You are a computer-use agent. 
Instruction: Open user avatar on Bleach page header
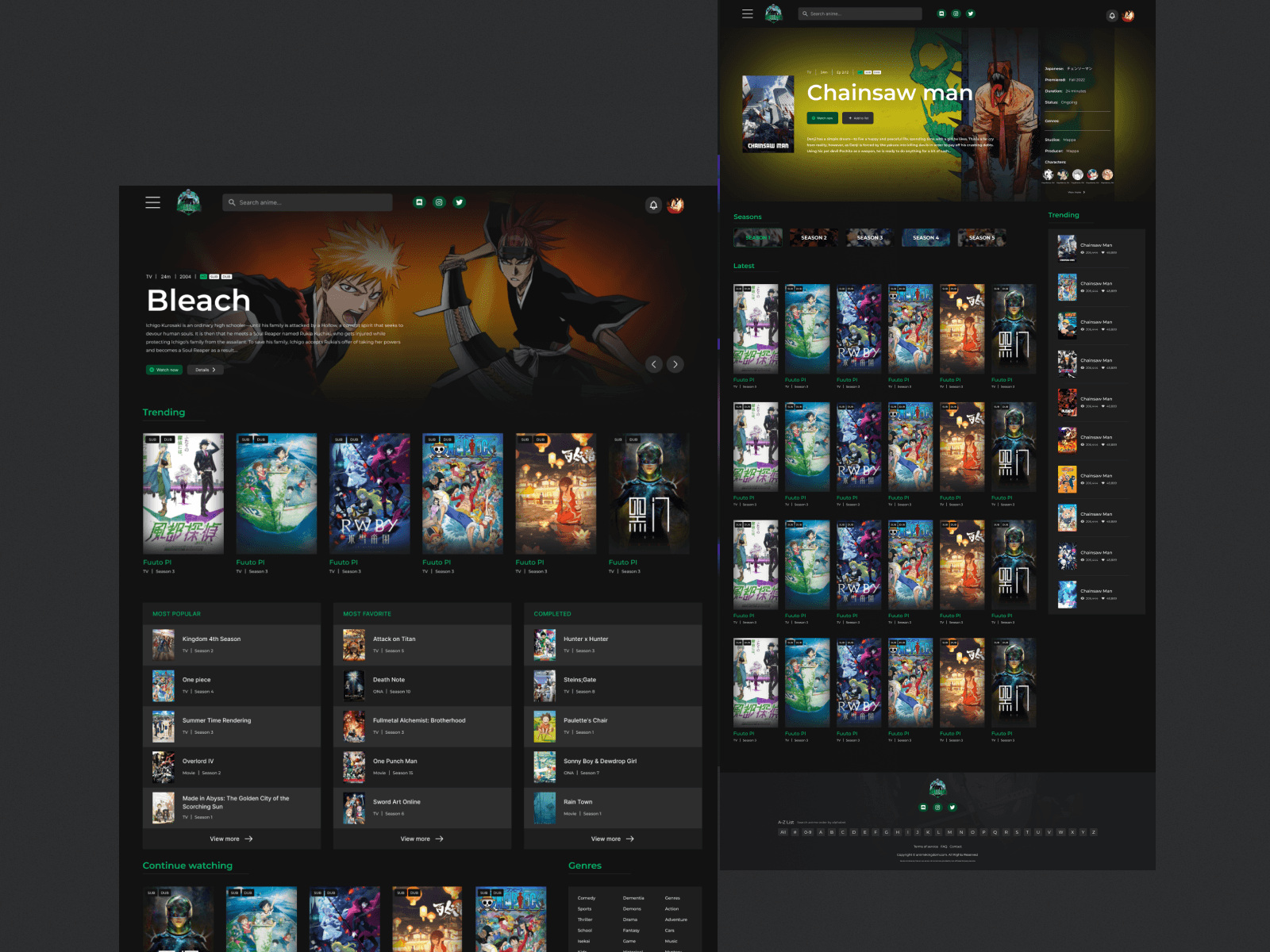click(675, 205)
